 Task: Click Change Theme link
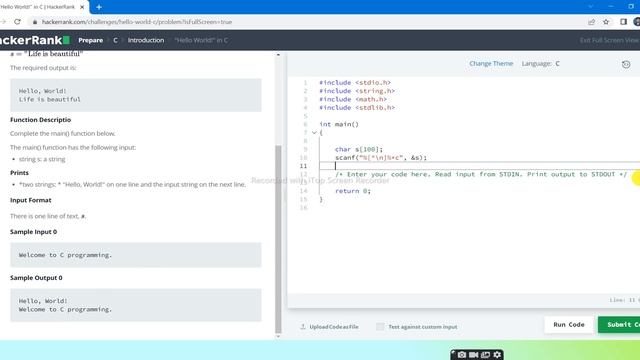tap(491, 64)
